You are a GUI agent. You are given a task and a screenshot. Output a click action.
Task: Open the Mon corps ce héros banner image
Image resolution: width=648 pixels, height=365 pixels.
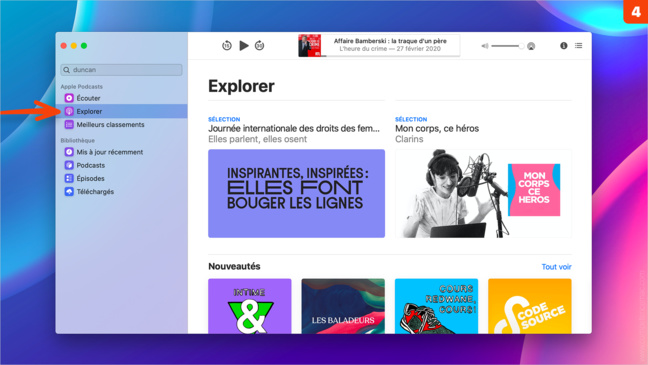click(483, 193)
